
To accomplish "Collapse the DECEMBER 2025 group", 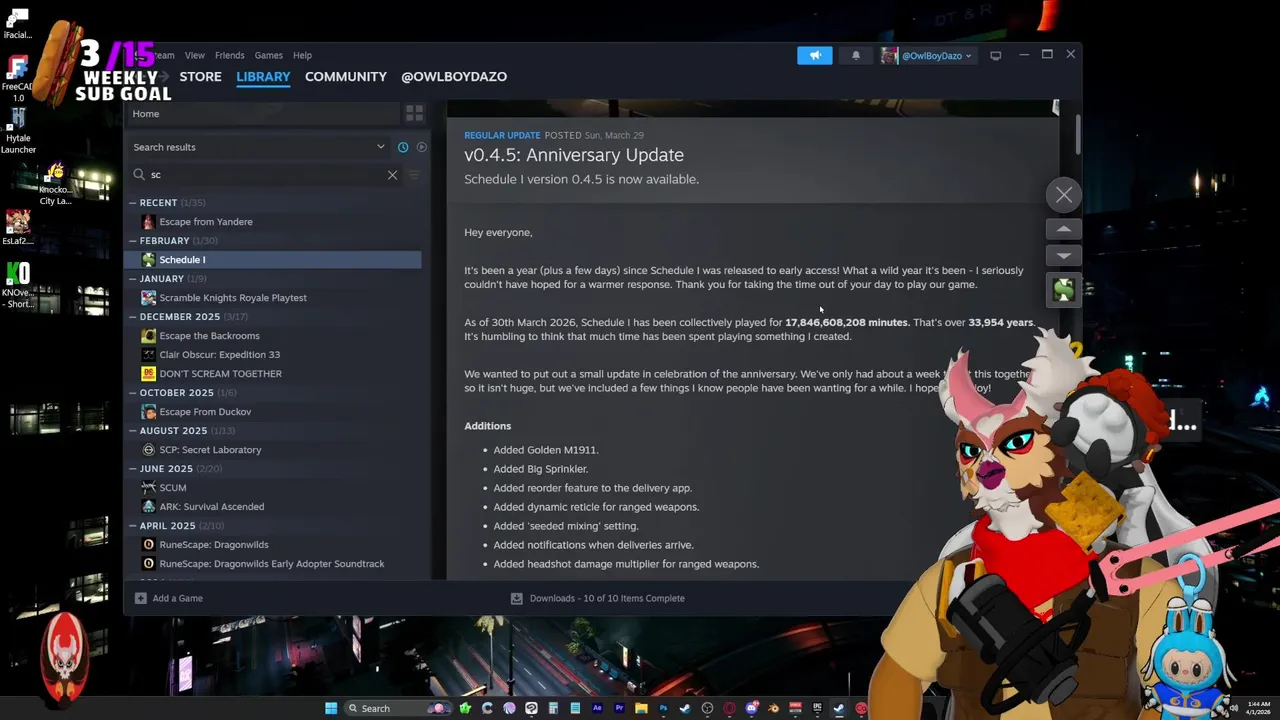I will point(132,317).
